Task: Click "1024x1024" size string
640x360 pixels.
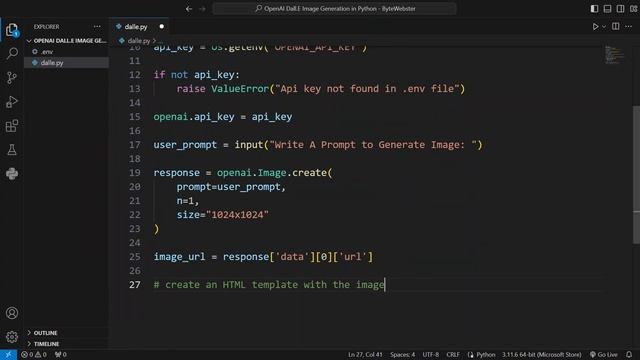Action: [237, 215]
